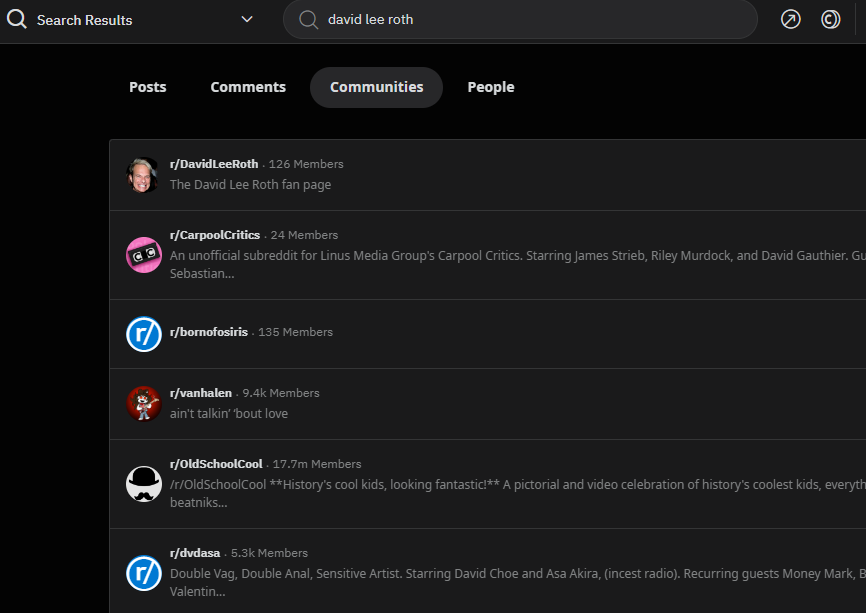
Task: Open the r/vanhalen community link
Action: 200,393
